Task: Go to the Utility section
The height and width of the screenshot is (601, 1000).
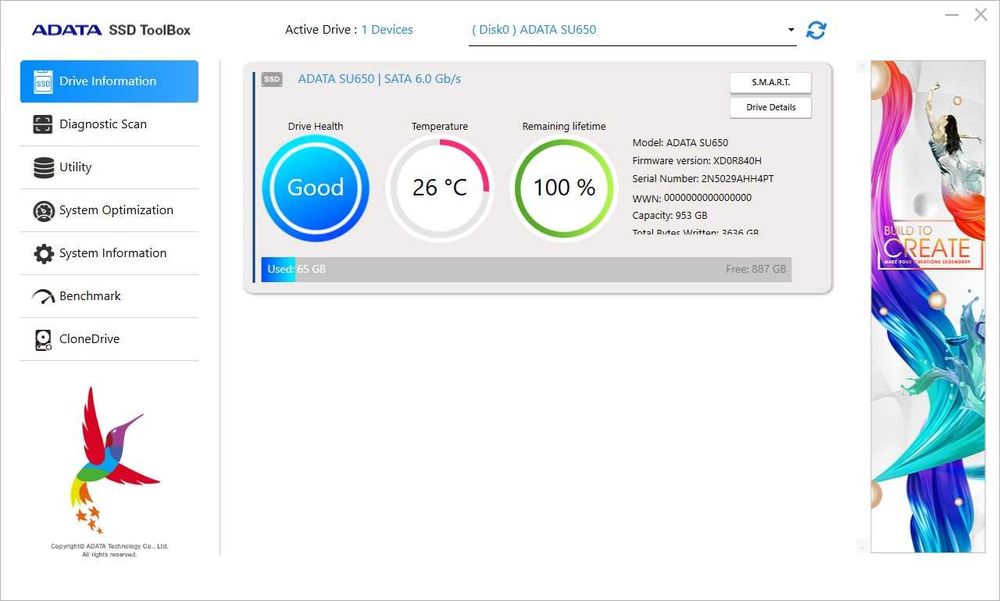Action: coord(109,167)
